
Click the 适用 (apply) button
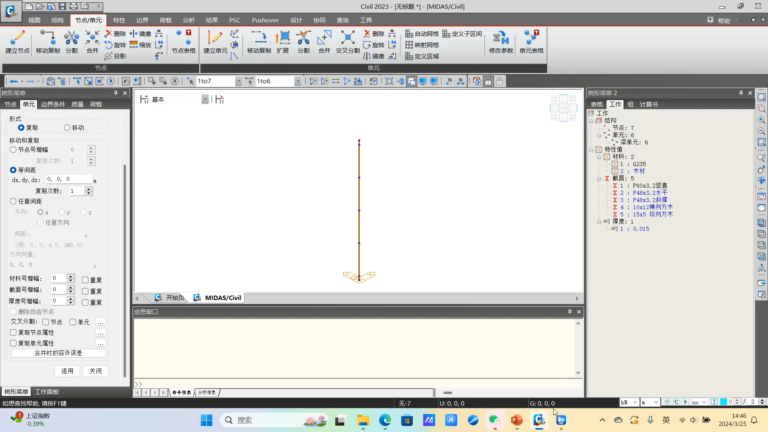67,371
